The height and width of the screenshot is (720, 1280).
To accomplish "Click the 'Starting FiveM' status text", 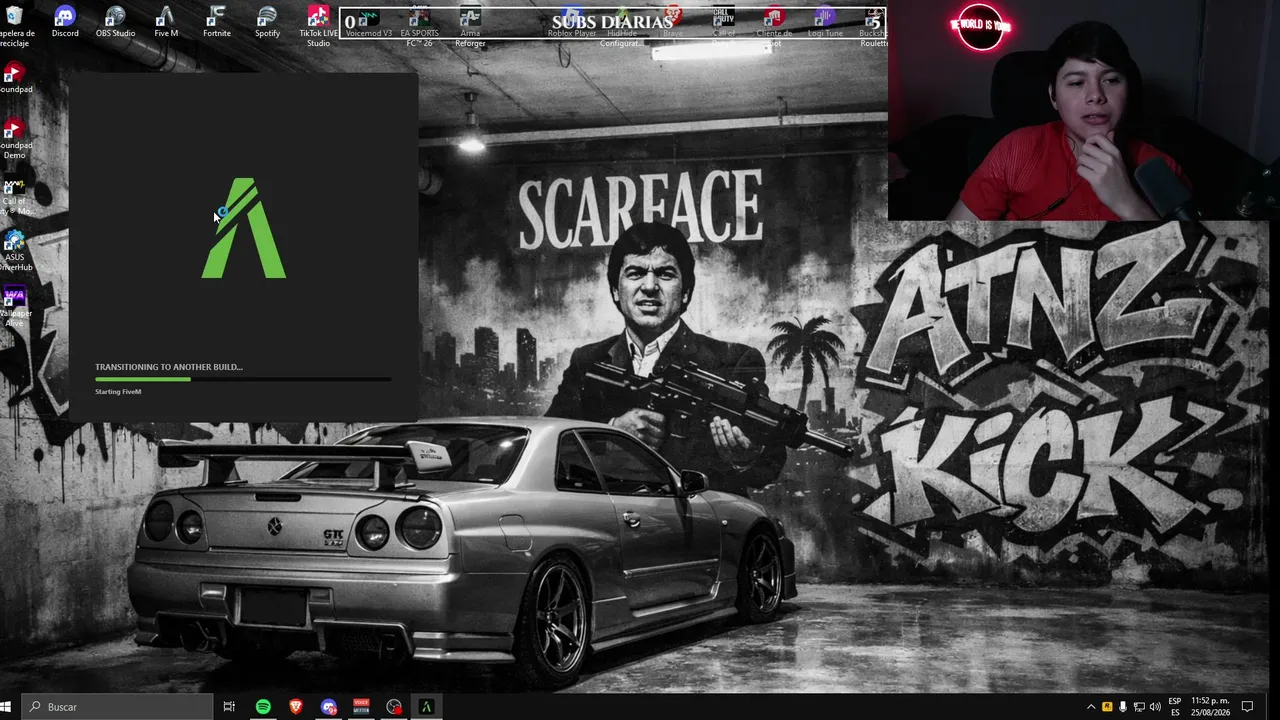I will pos(118,392).
